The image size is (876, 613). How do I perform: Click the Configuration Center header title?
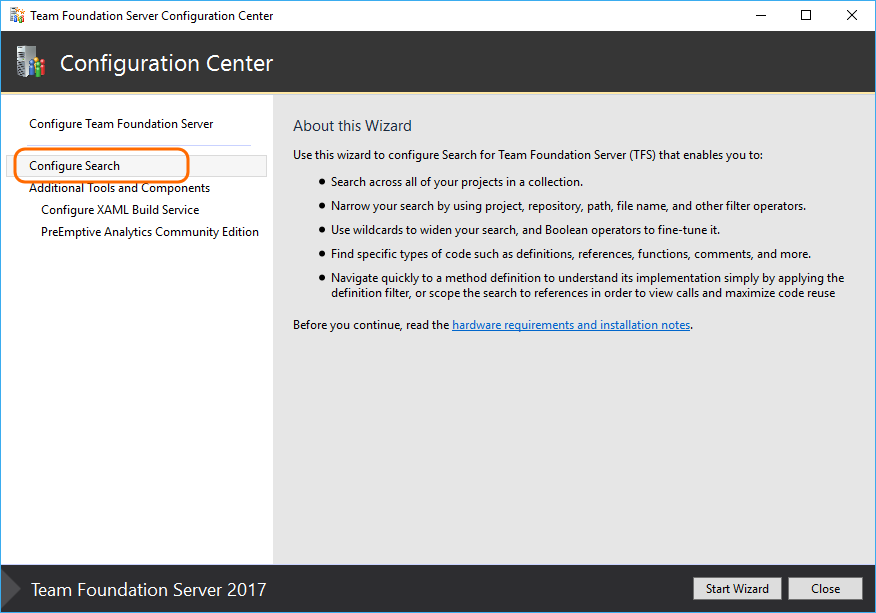click(x=166, y=63)
